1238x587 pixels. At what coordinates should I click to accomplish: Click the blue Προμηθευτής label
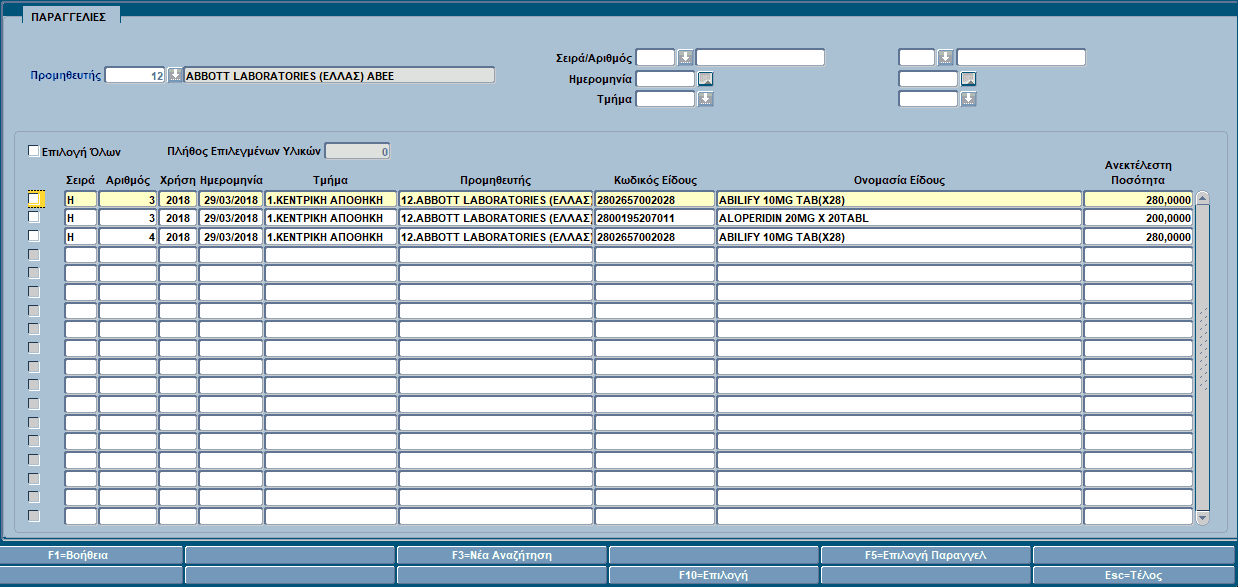pos(65,75)
